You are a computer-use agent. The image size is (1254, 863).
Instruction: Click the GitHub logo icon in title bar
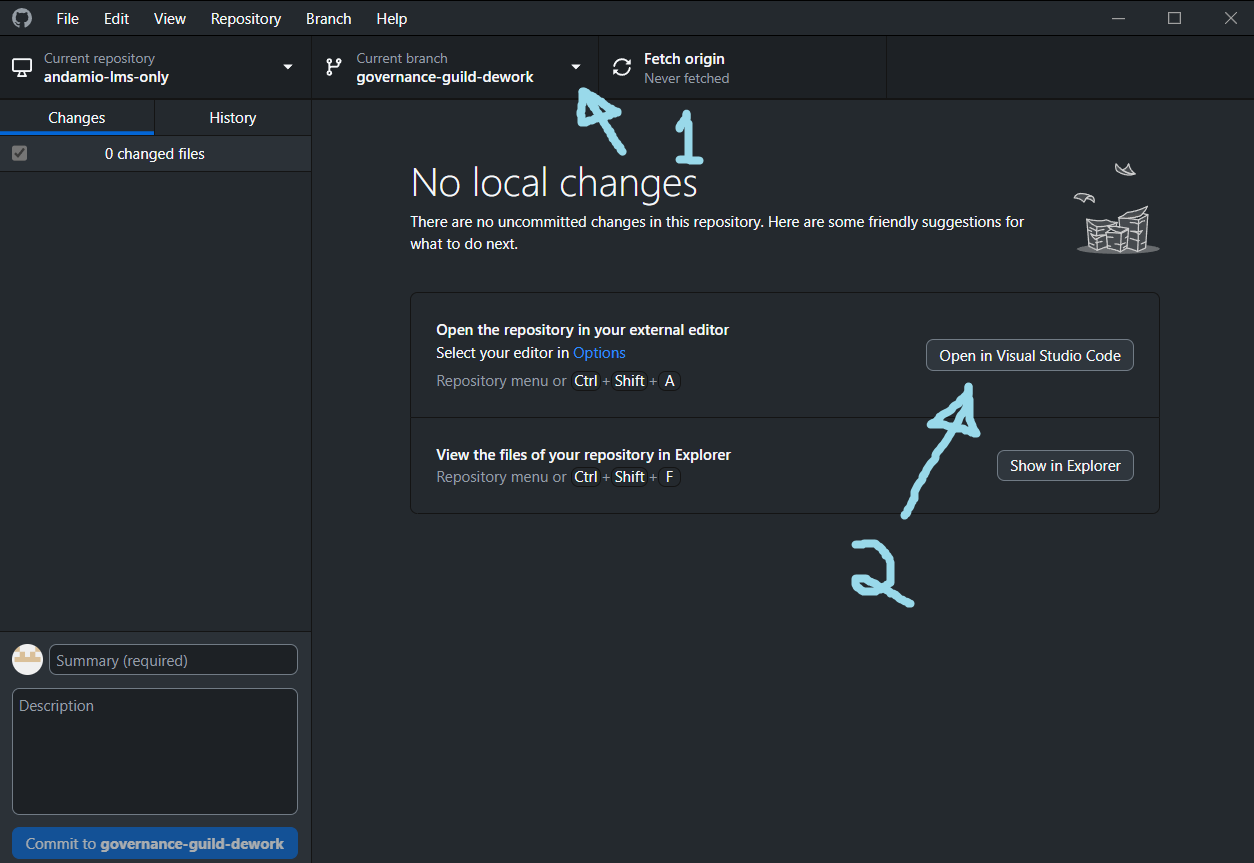click(21, 18)
